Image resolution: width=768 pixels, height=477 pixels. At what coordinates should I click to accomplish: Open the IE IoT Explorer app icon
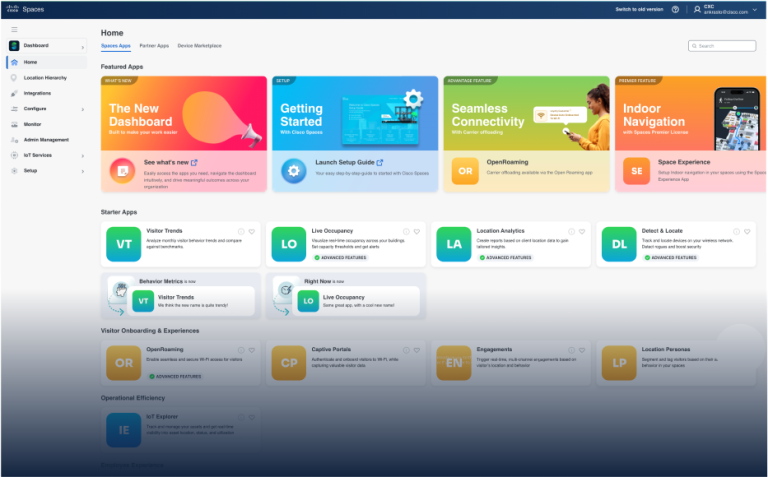[x=123, y=430]
